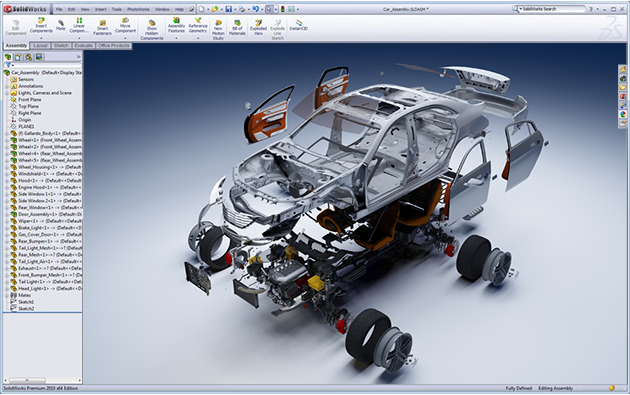This screenshot has width=630, height=395.
Task: Switch to the Layout tab
Action: tap(40, 46)
